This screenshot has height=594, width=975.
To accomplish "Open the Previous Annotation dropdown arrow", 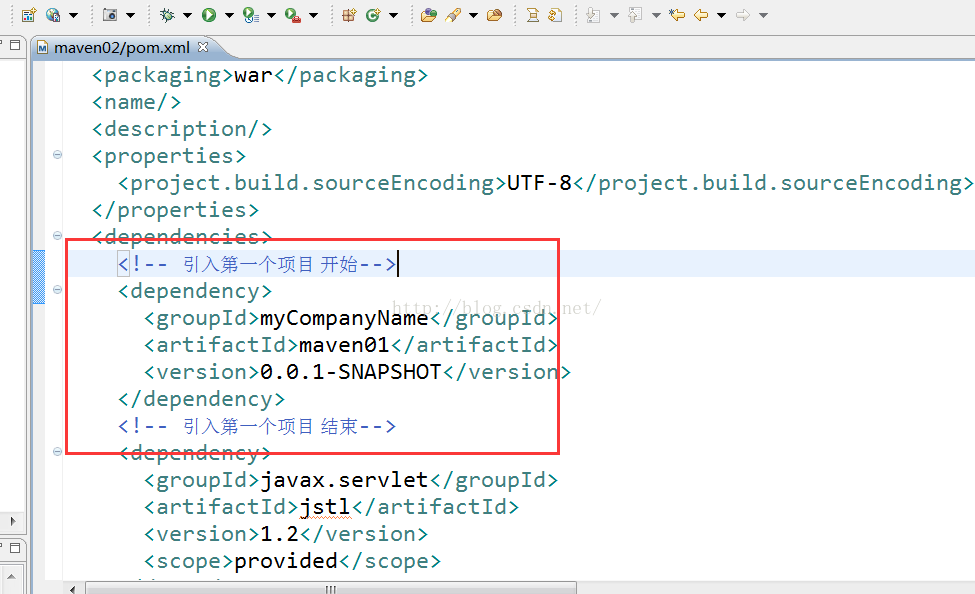I will pos(656,16).
